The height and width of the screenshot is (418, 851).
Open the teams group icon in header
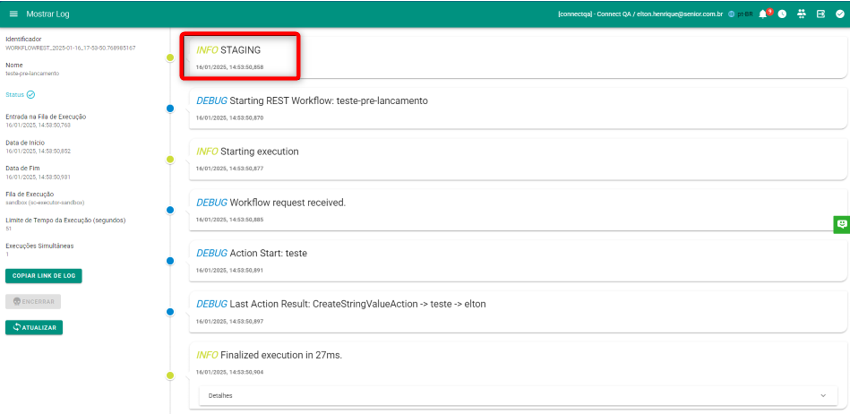[802, 14]
